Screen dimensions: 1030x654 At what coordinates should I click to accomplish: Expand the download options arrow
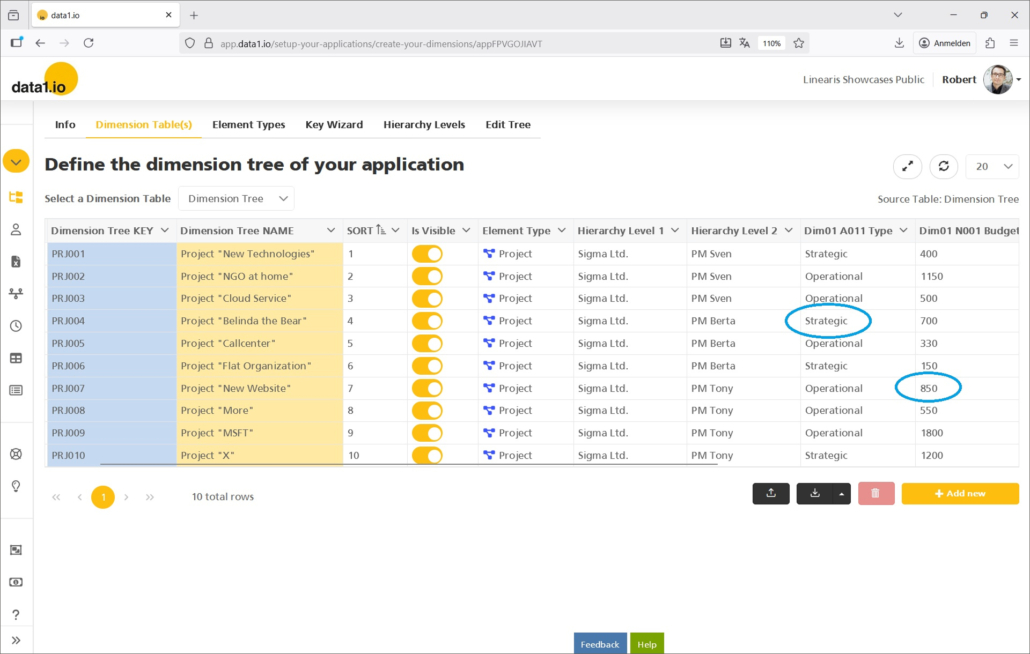point(841,493)
